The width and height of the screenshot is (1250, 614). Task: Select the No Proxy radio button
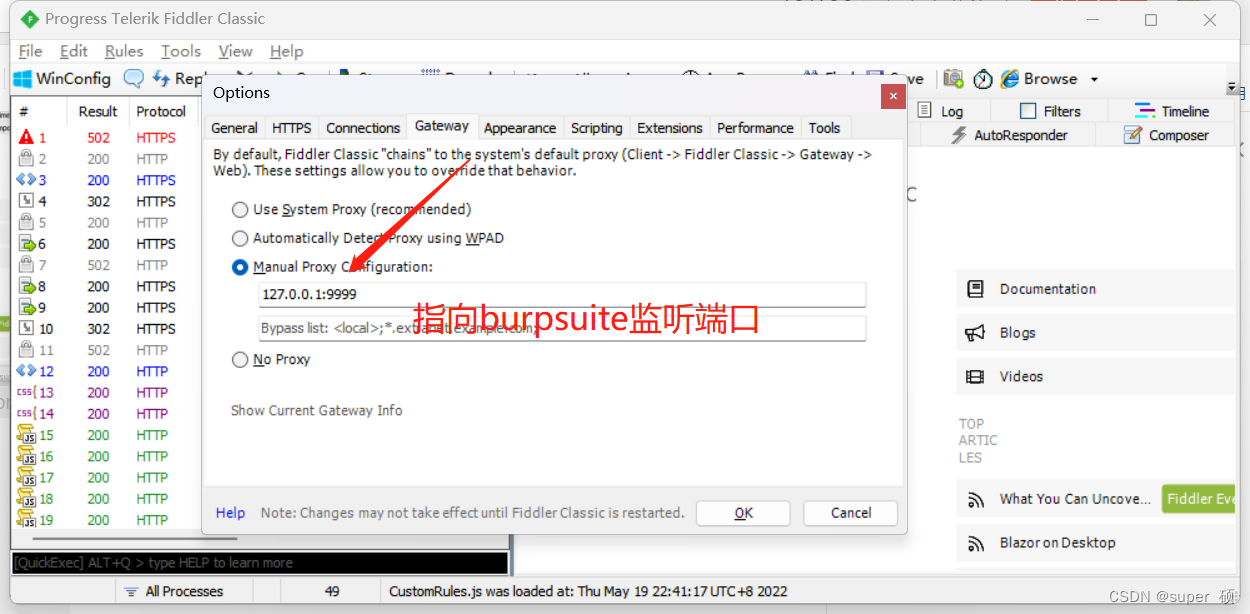(x=240, y=360)
